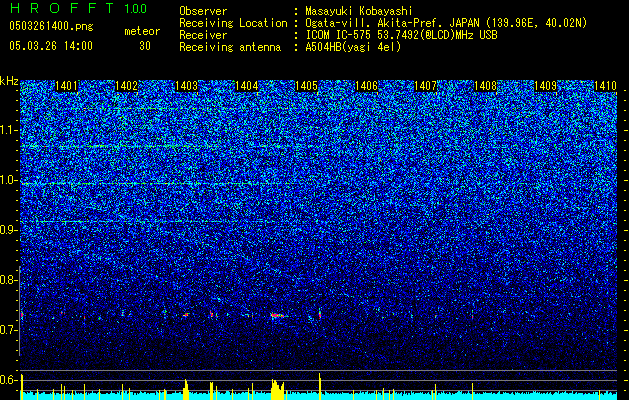
Task: Click the ICOM IC-575 receiver text
Action: [x=401, y=35]
